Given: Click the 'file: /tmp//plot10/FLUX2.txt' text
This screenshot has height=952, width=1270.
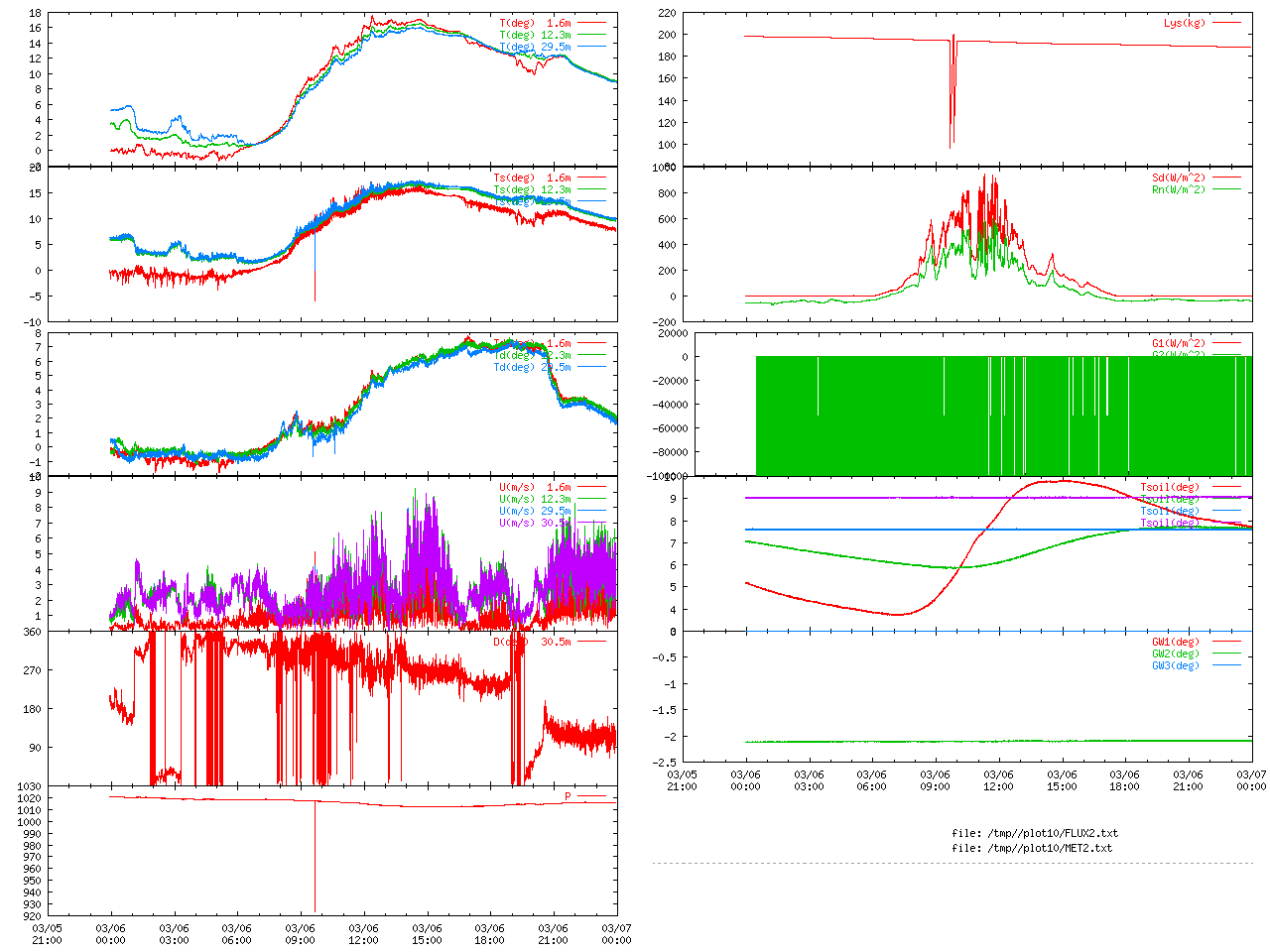Looking at the screenshot, I should [x=1035, y=833].
